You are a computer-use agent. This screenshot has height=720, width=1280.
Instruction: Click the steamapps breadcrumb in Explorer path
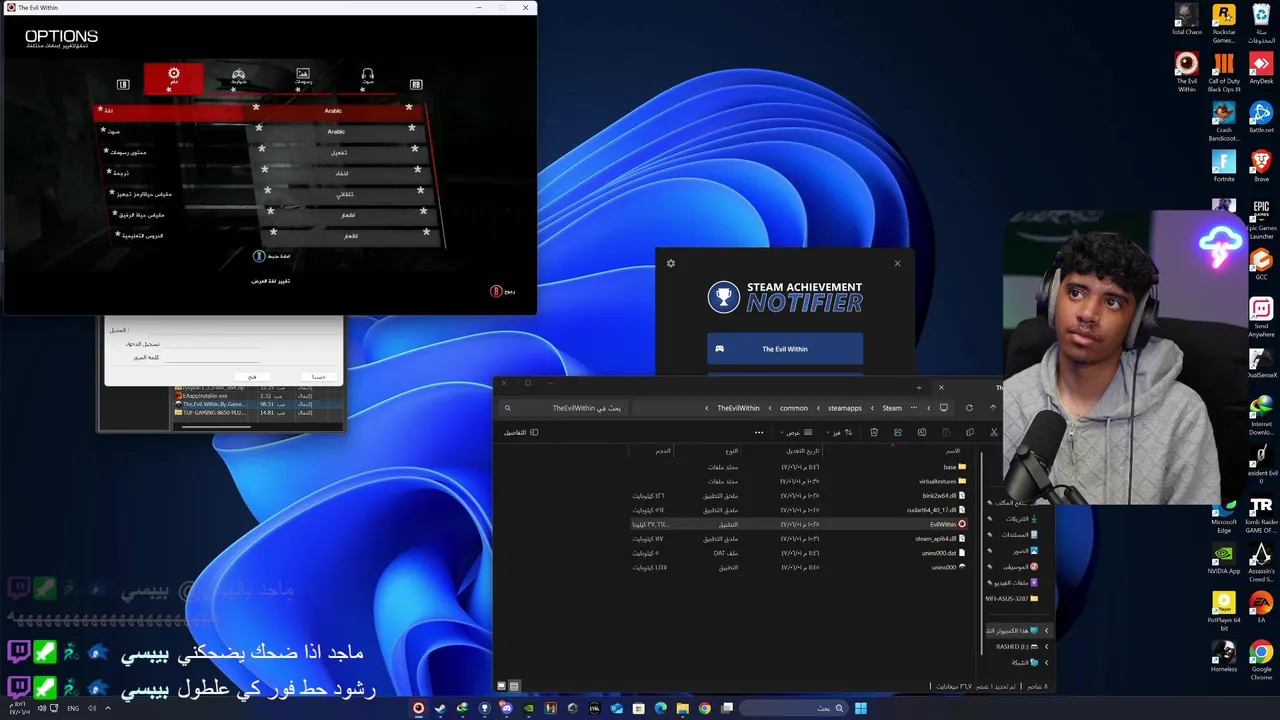[845, 408]
